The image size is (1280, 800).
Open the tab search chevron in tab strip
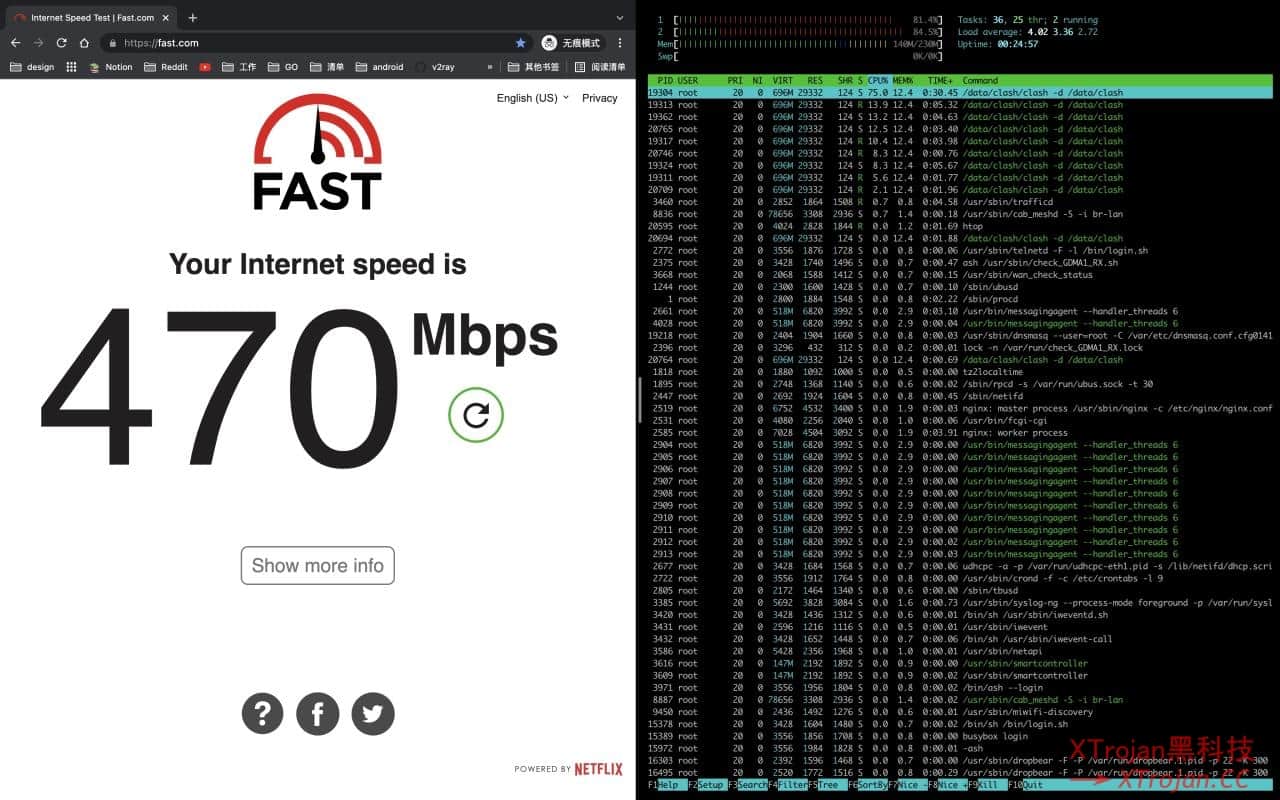coord(620,18)
